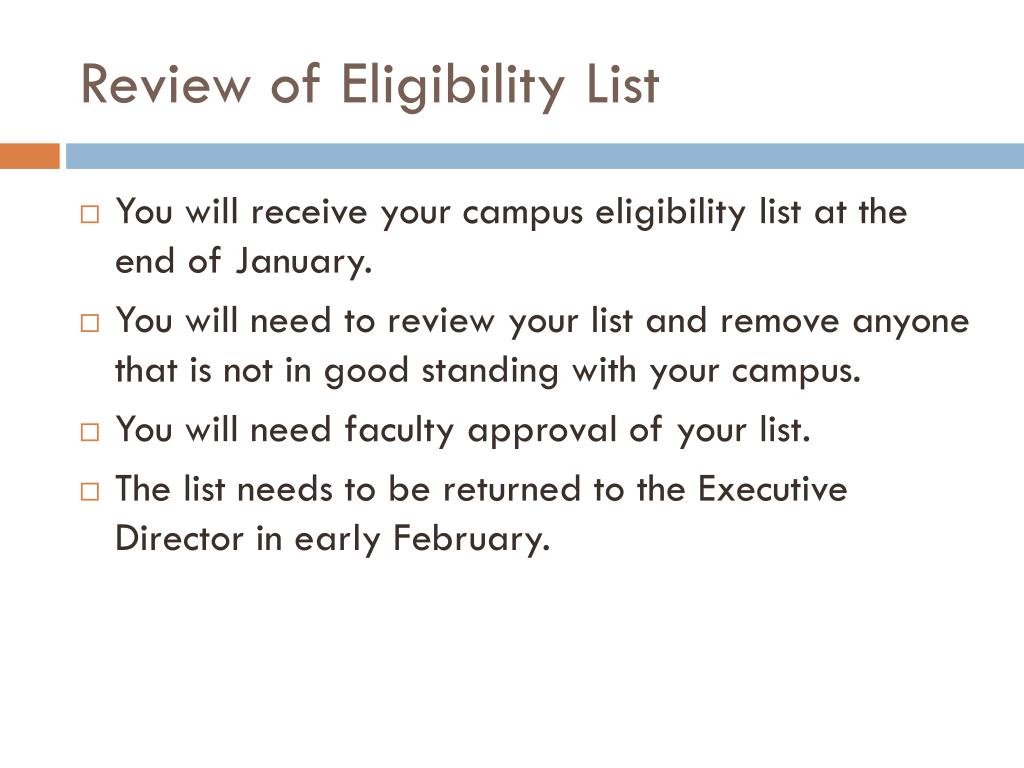The height and width of the screenshot is (768, 1024).
Task: Click the word 'campus' in first bullet
Action: point(522,214)
